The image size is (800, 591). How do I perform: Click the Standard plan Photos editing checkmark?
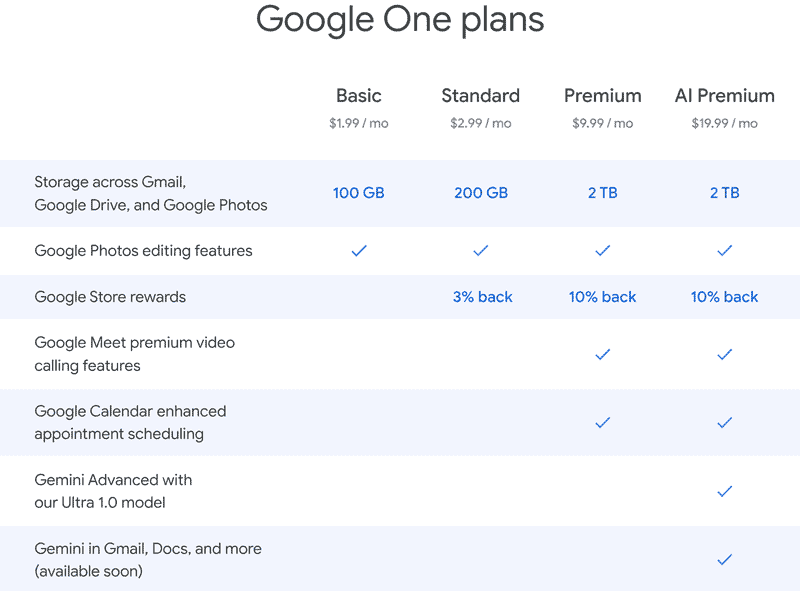pyautogui.click(x=481, y=251)
